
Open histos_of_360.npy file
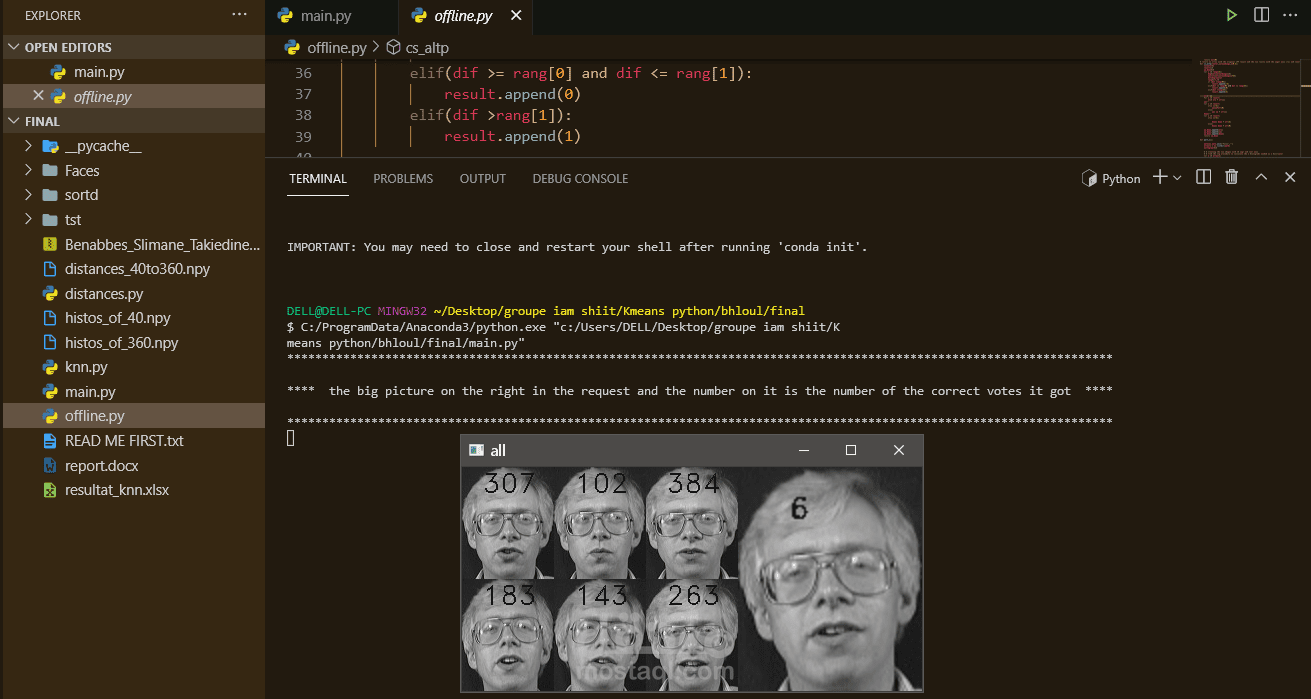pyautogui.click(x=132, y=342)
